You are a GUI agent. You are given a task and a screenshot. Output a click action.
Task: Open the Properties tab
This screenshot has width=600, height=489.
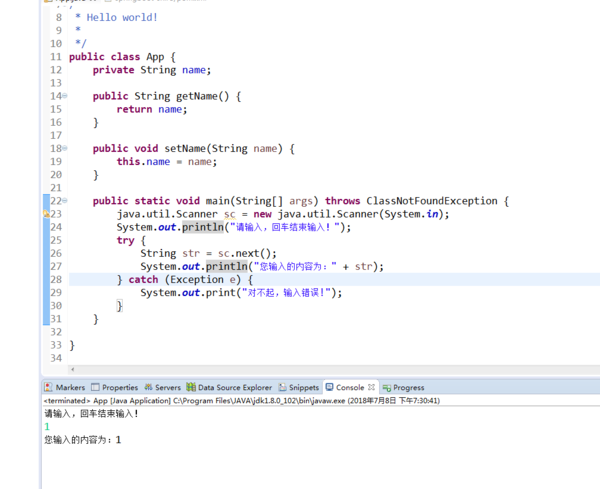click(x=115, y=387)
